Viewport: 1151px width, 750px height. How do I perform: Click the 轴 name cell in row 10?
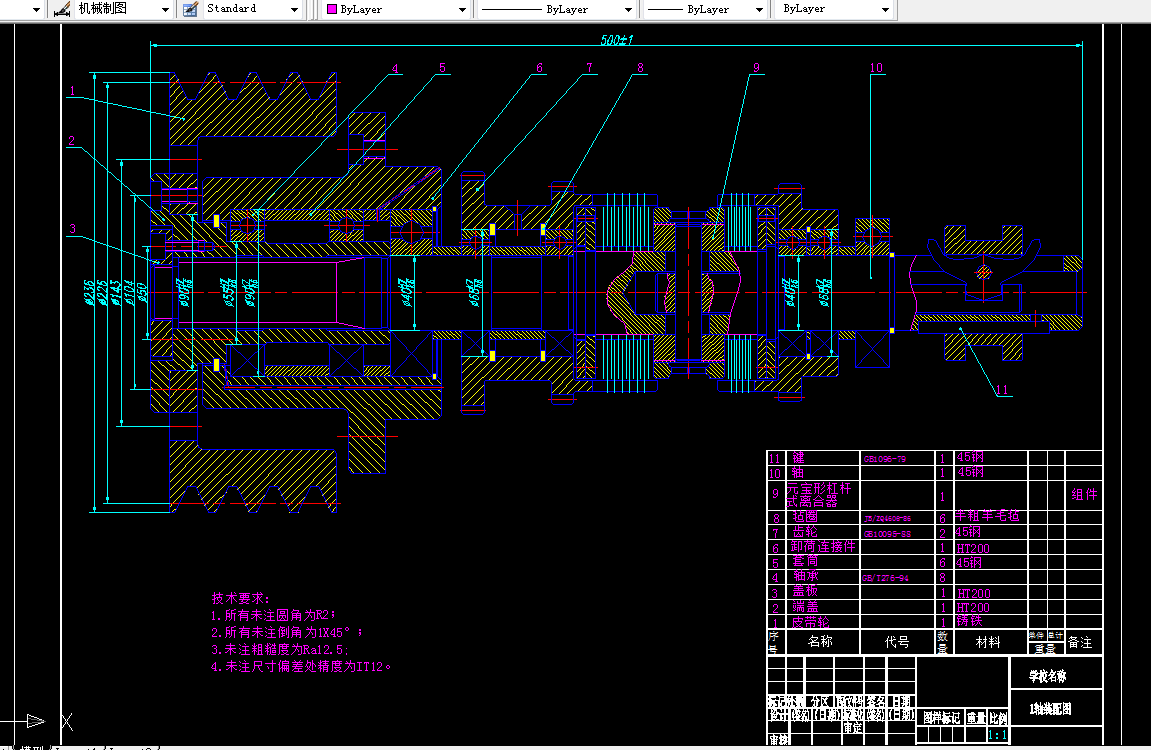(x=823, y=473)
